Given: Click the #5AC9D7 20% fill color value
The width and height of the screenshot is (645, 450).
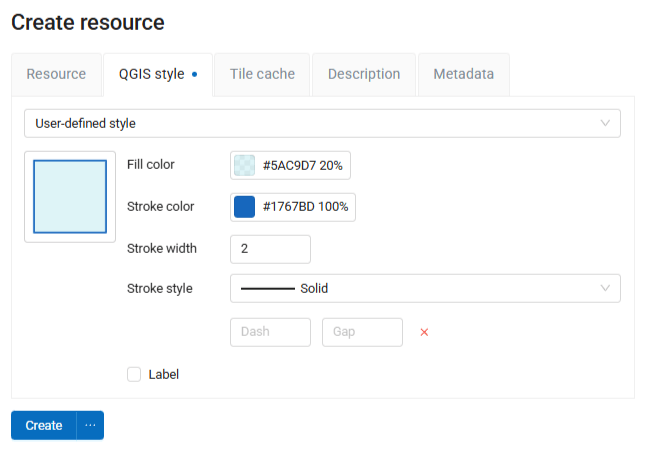Looking at the screenshot, I should click(x=302, y=165).
